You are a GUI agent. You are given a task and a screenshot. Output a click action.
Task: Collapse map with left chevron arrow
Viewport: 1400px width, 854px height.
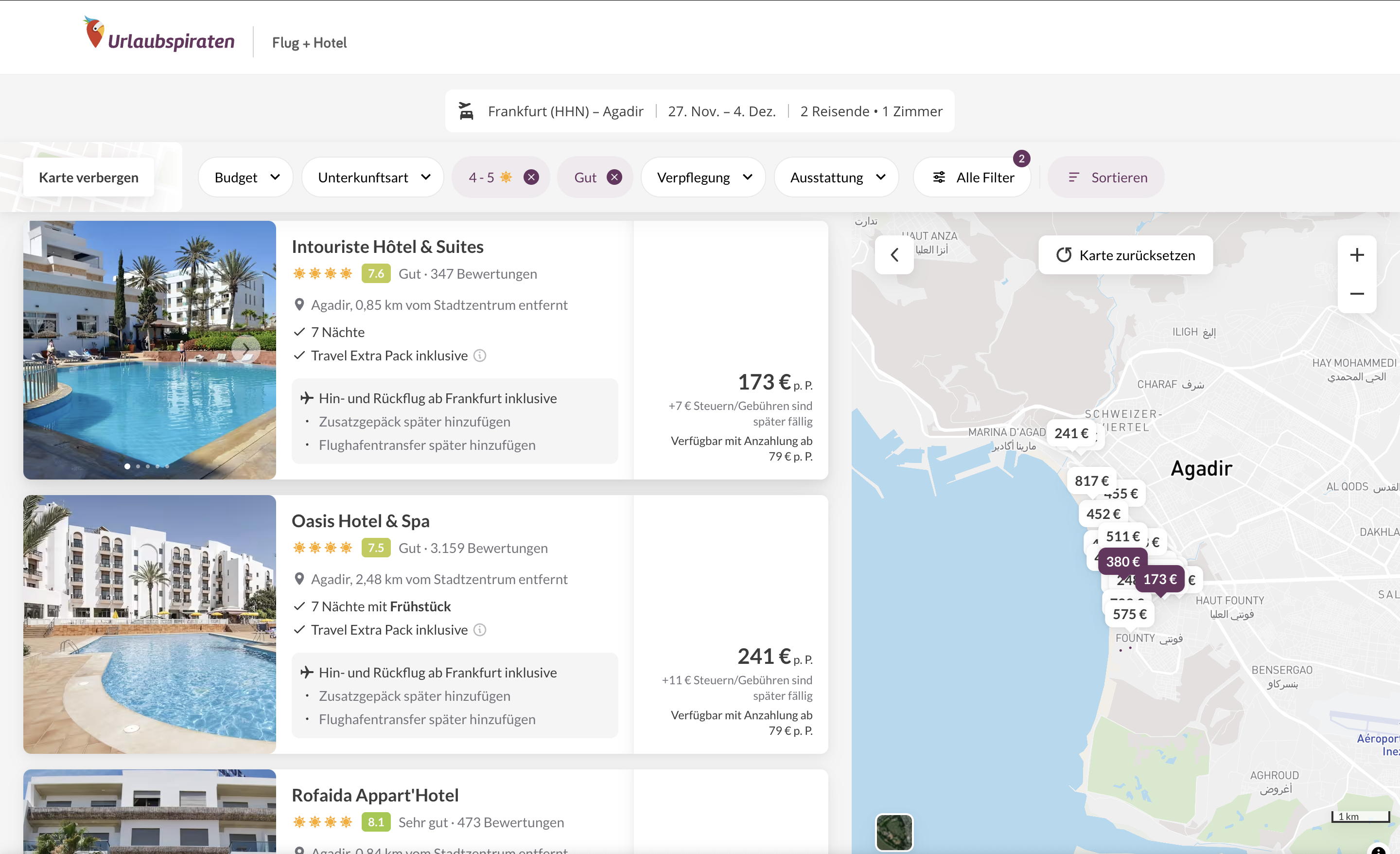click(894, 255)
